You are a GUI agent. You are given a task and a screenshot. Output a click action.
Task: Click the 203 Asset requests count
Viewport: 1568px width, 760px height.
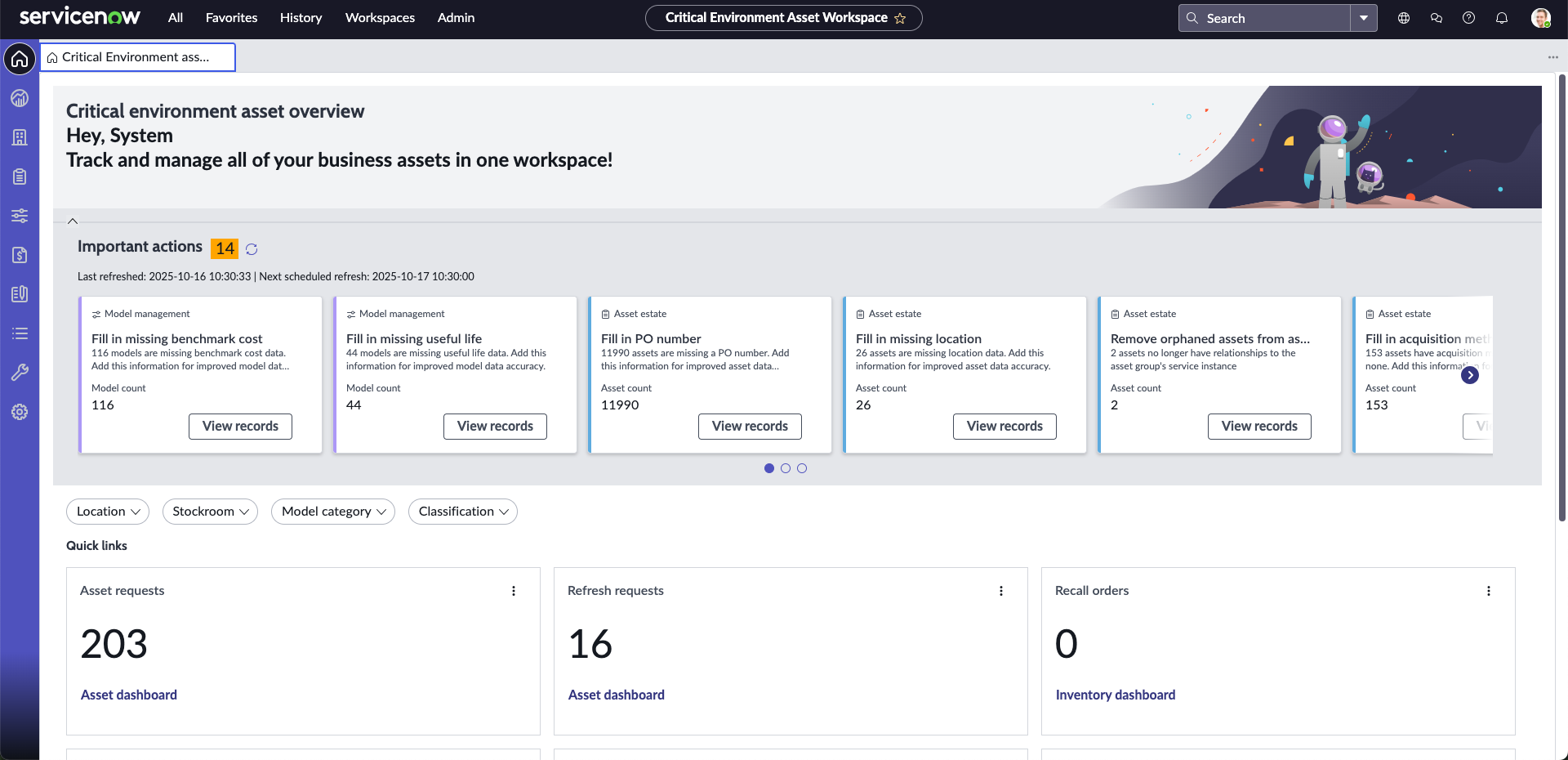click(114, 644)
